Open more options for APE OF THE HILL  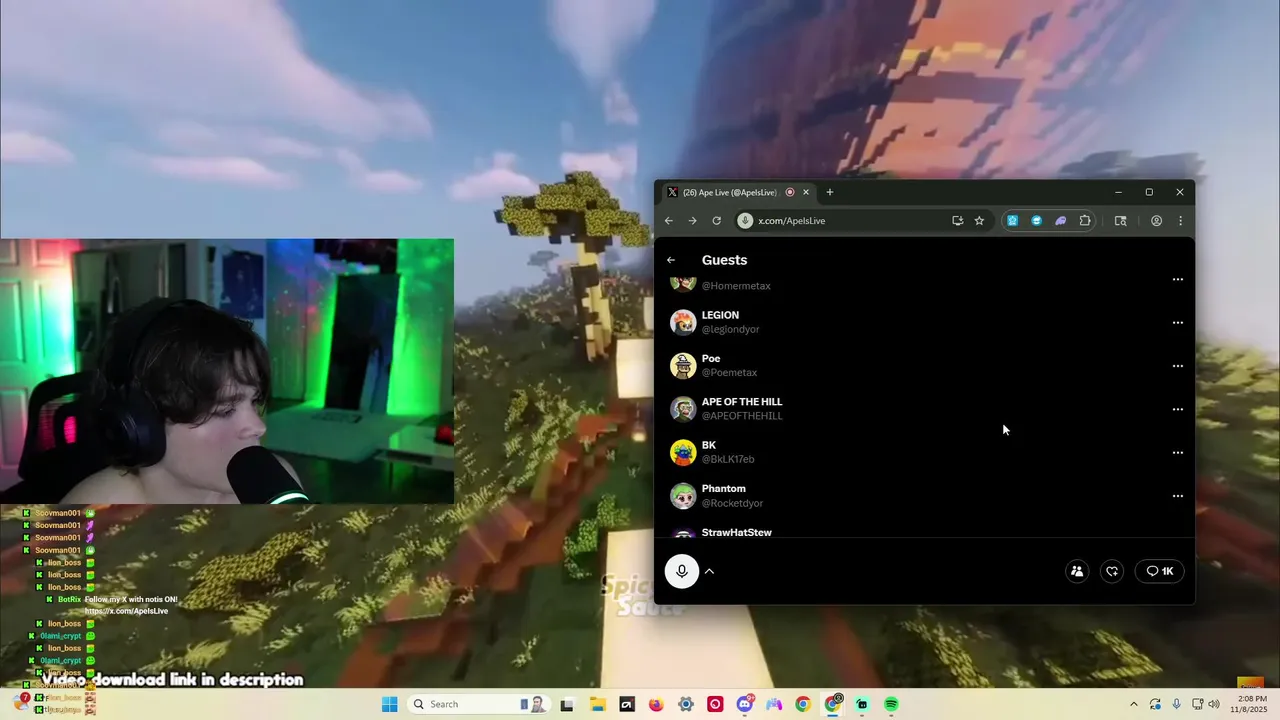tap(1177, 409)
